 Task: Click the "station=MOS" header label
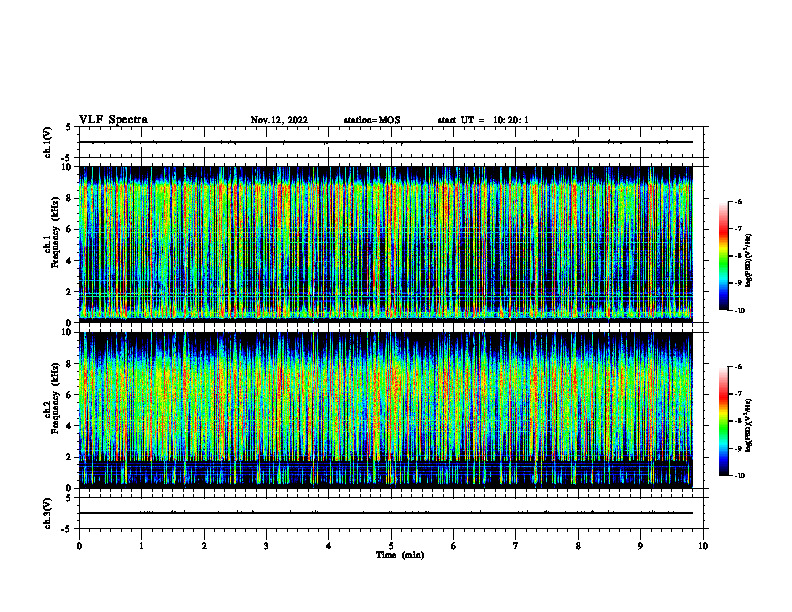(372, 120)
